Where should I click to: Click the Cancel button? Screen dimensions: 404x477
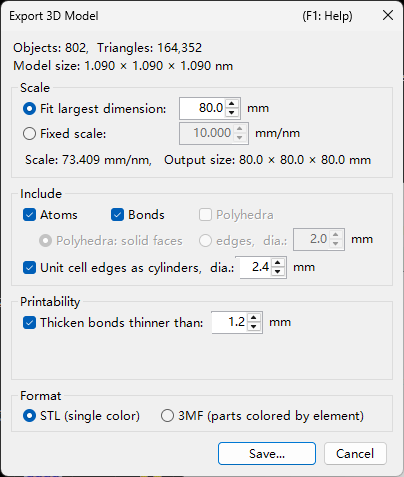355,454
